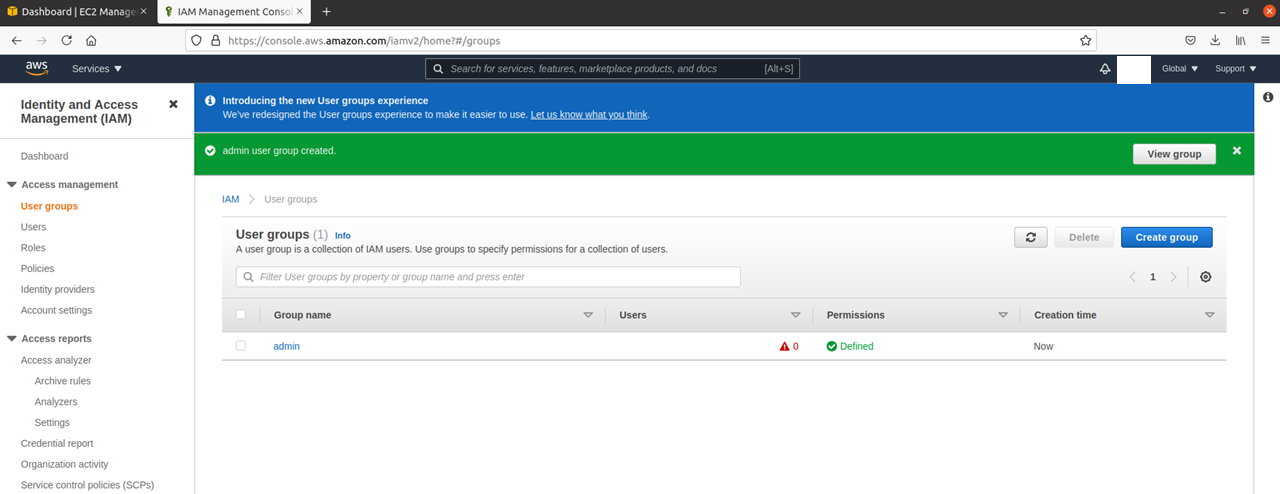Go to the previous results page
Image resolution: width=1280 pixels, height=494 pixels.
(1132, 277)
